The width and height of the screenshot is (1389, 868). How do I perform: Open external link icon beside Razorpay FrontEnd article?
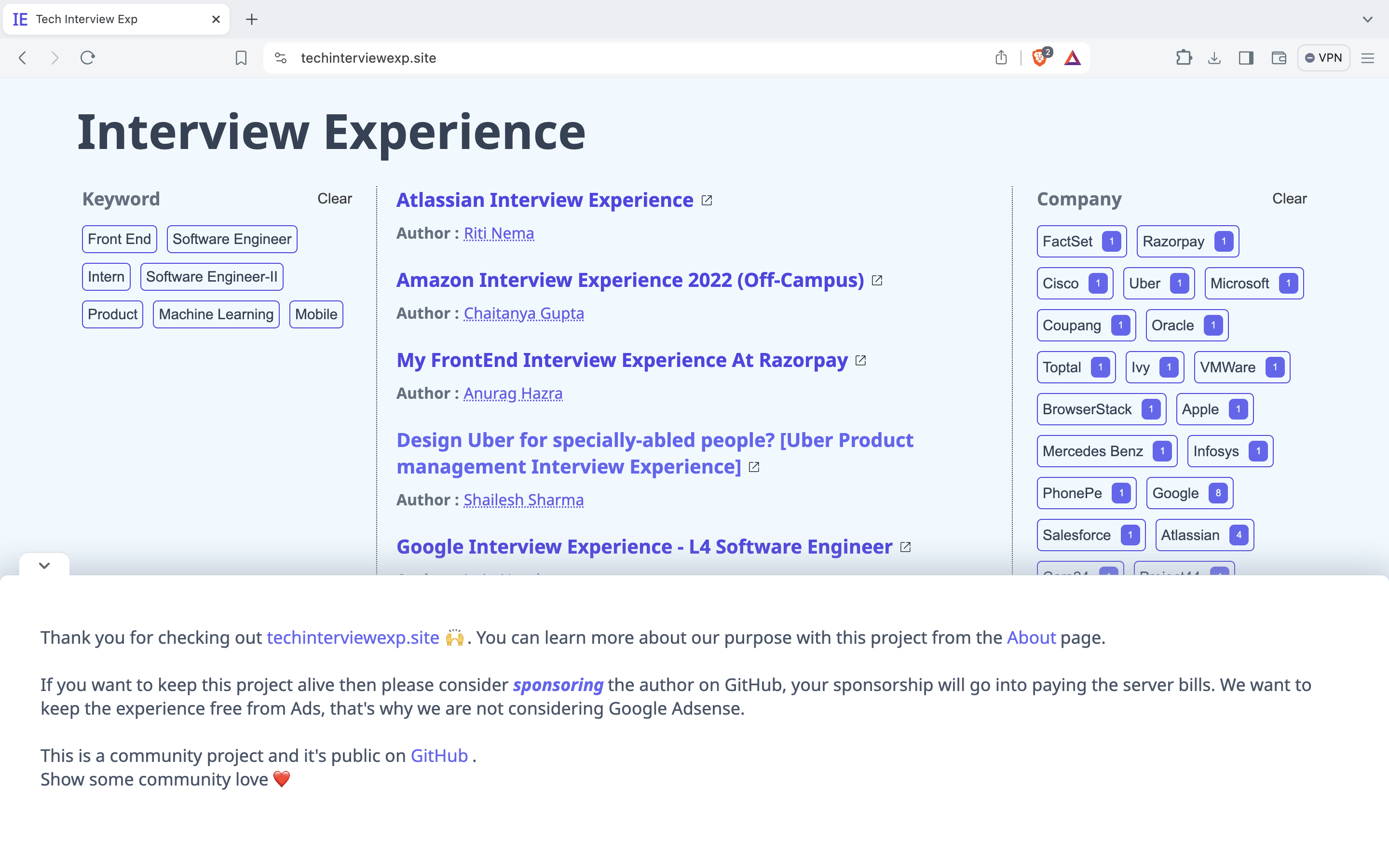[x=860, y=361]
